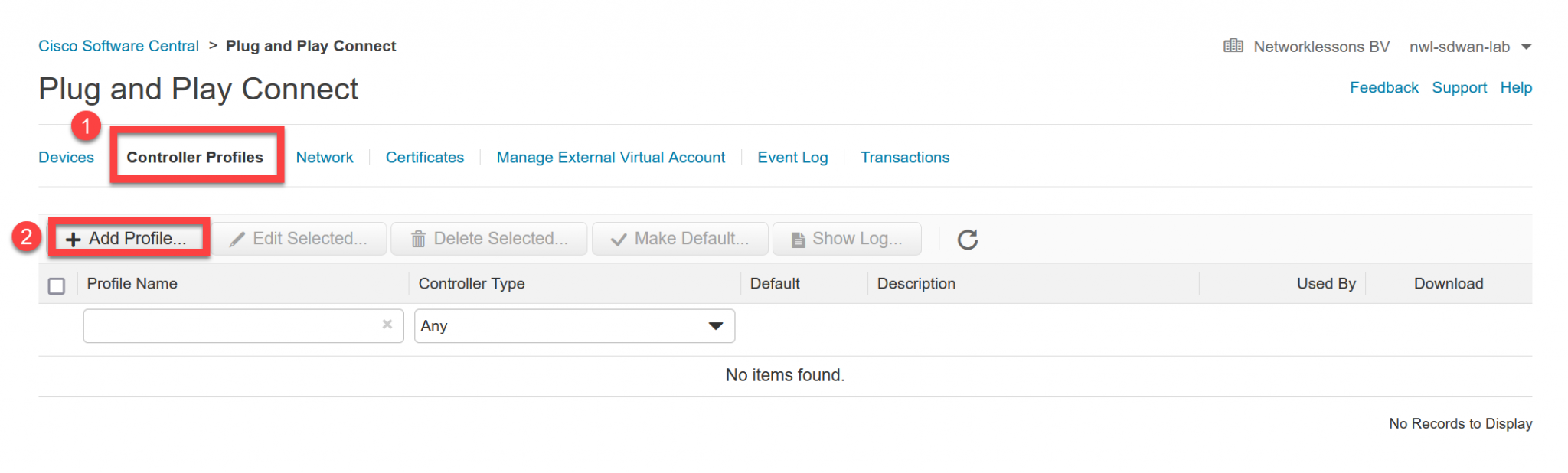Go to the Event Log tab
The image size is (1568, 473).
click(x=792, y=158)
